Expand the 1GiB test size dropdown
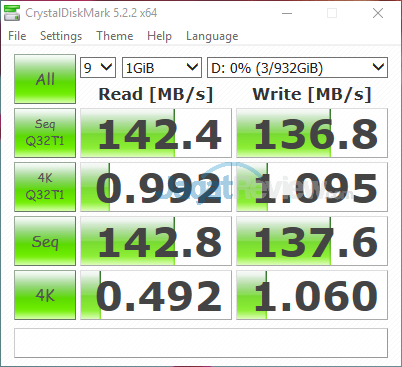Image resolution: width=402 pixels, height=367 pixels. click(x=162, y=68)
